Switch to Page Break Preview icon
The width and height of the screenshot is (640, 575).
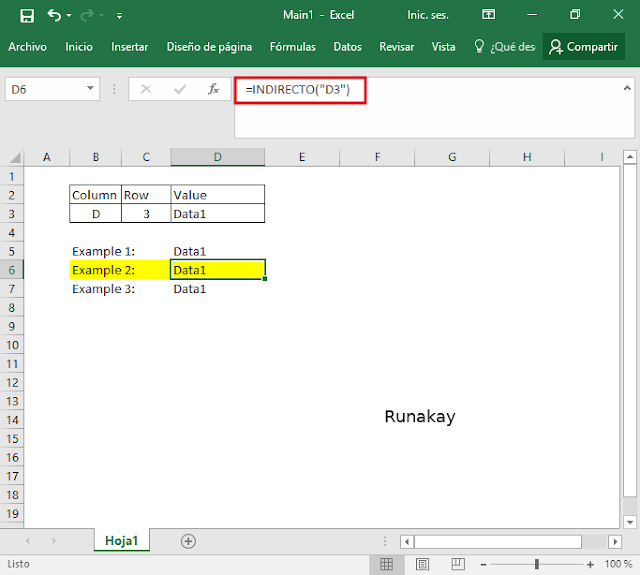[x=458, y=564]
